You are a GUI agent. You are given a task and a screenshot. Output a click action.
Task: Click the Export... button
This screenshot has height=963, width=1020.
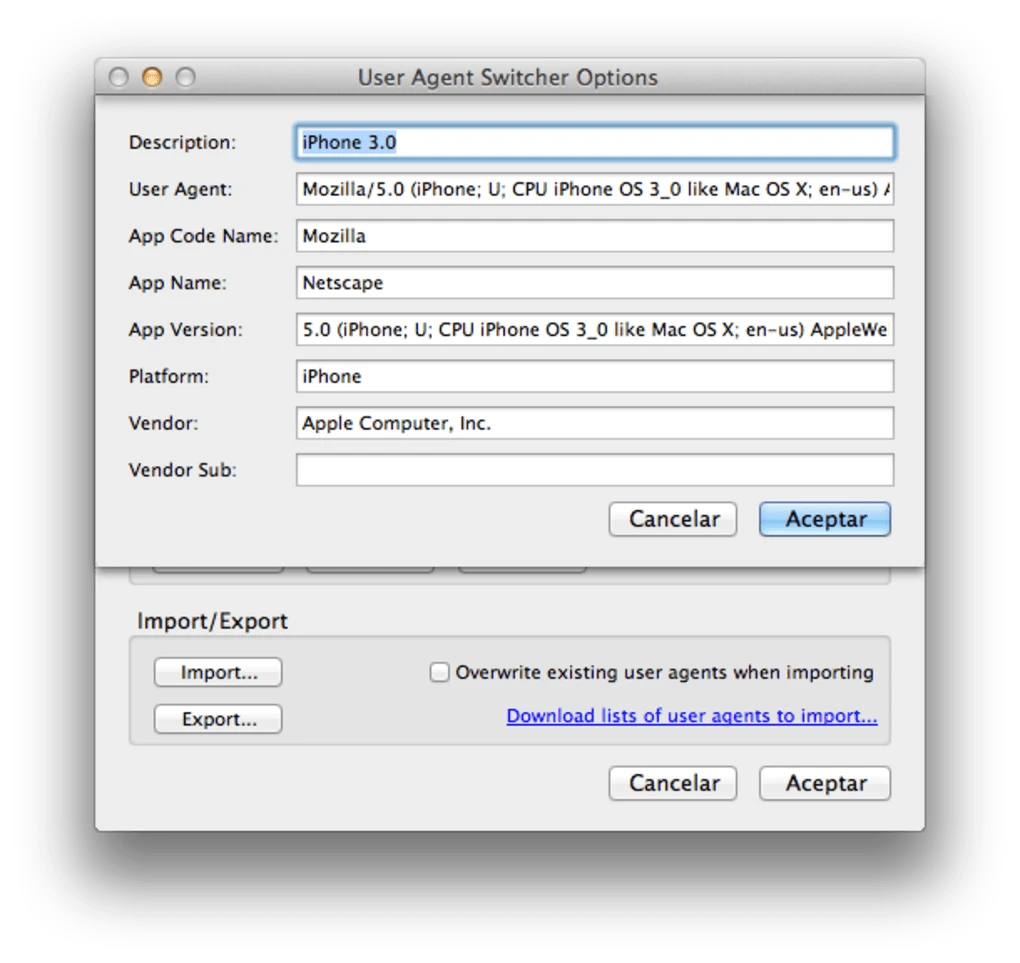[218, 719]
